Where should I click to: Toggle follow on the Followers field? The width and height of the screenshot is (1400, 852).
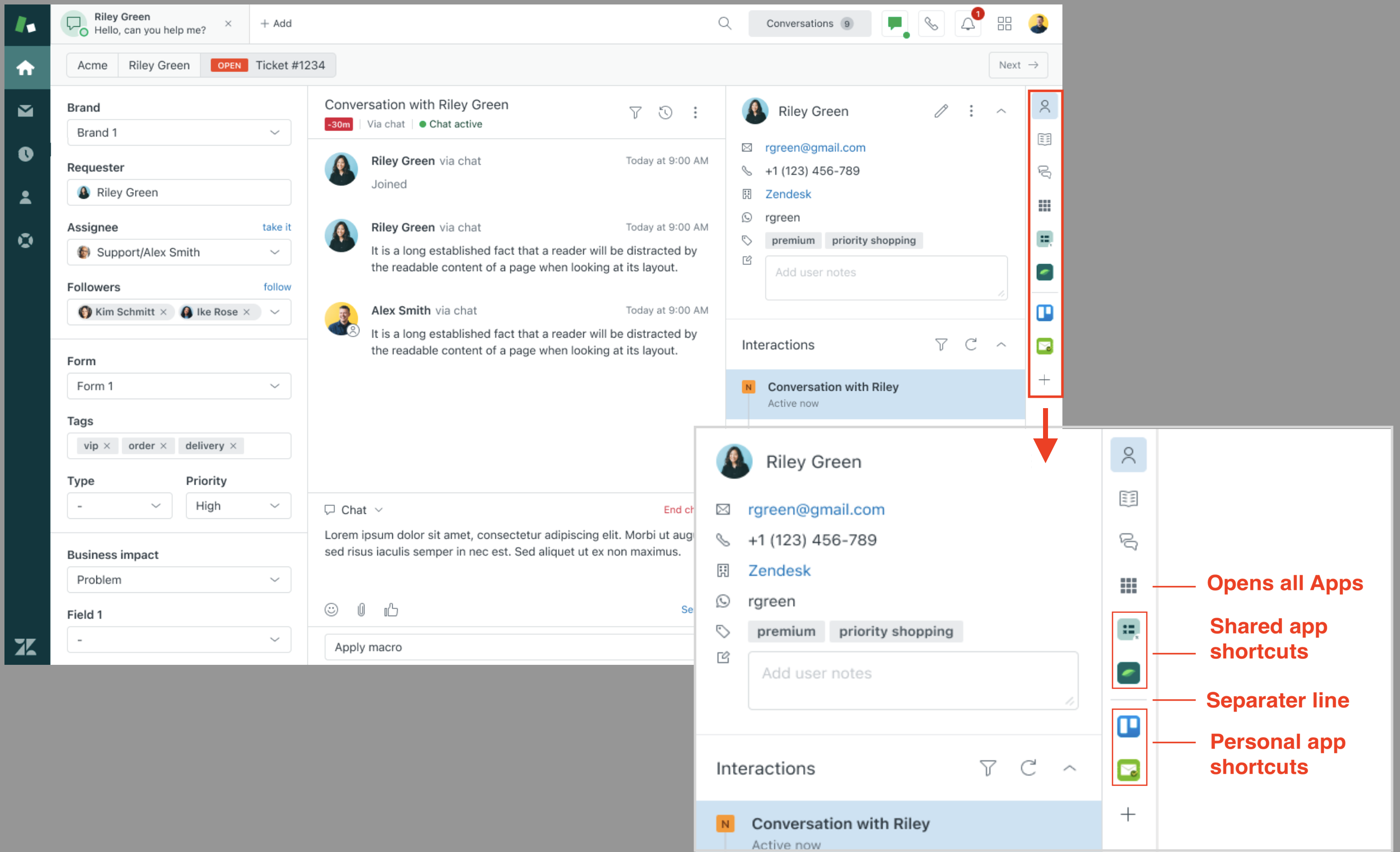point(277,287)
